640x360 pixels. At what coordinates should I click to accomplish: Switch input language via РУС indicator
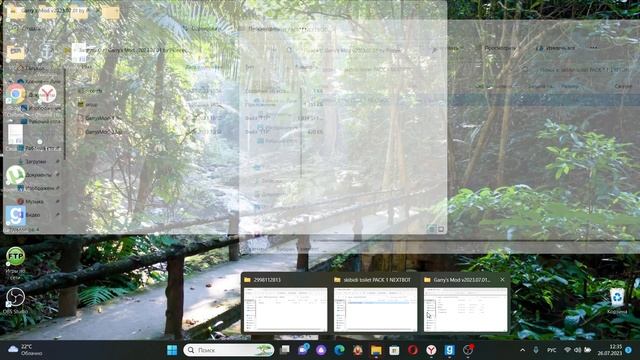[x=551, y=350]
